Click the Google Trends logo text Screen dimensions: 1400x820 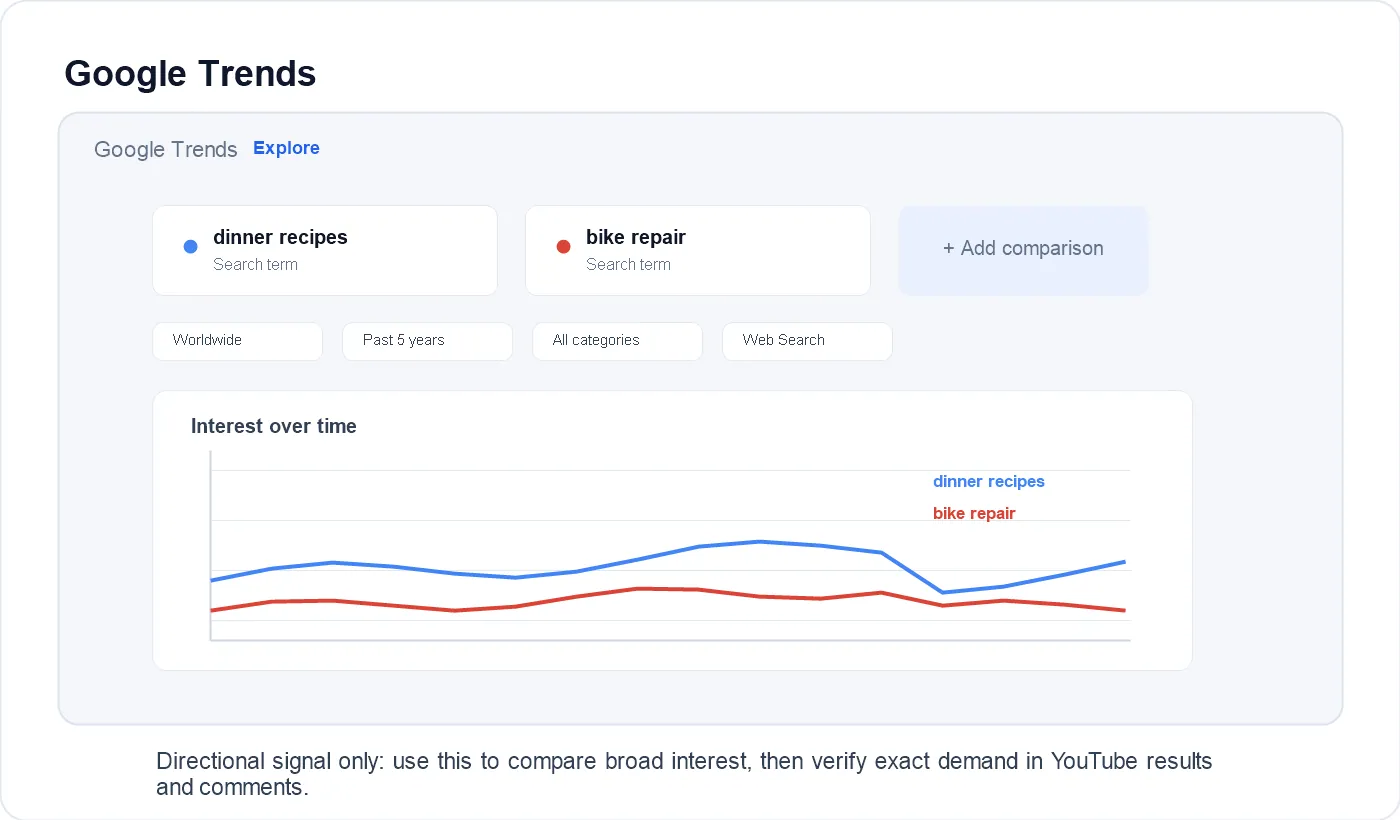166,150
